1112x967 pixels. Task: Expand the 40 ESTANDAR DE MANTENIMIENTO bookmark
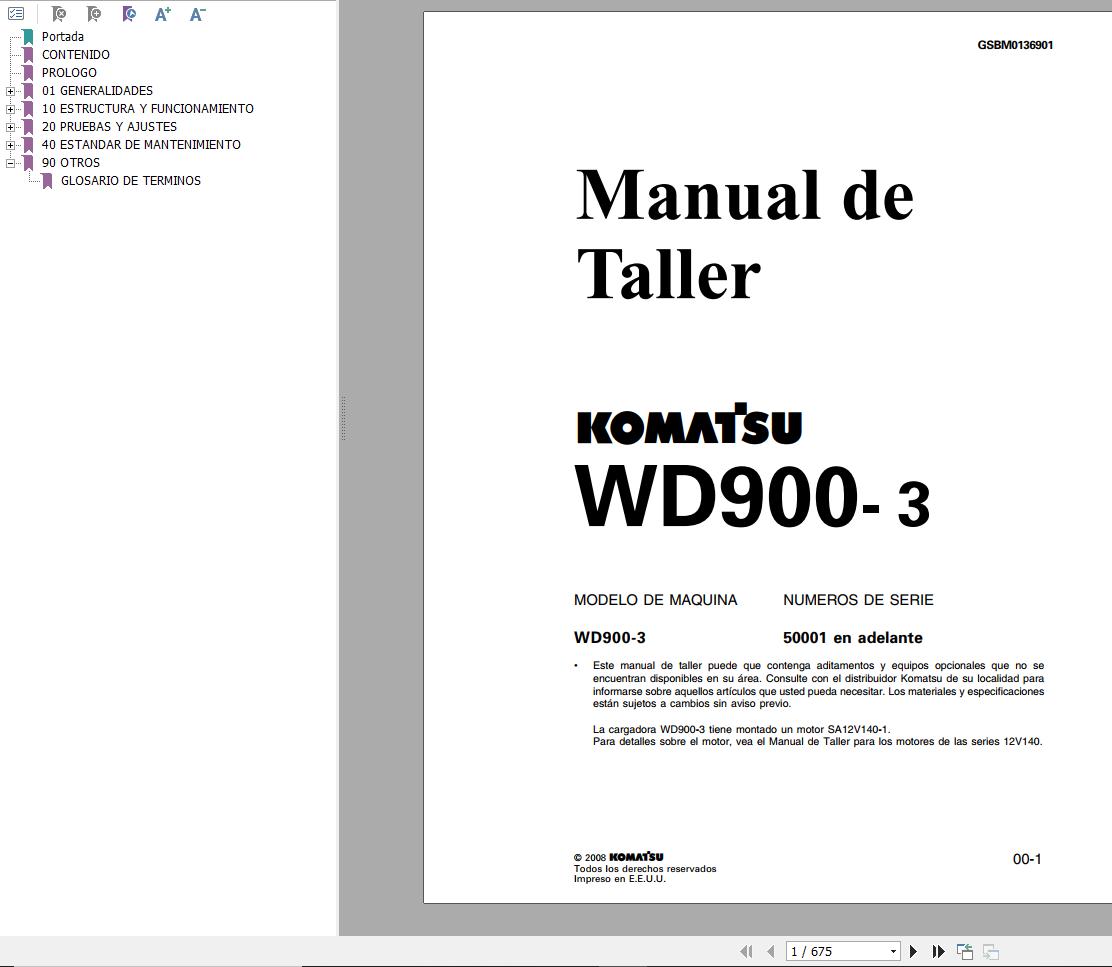coord(10,145)
